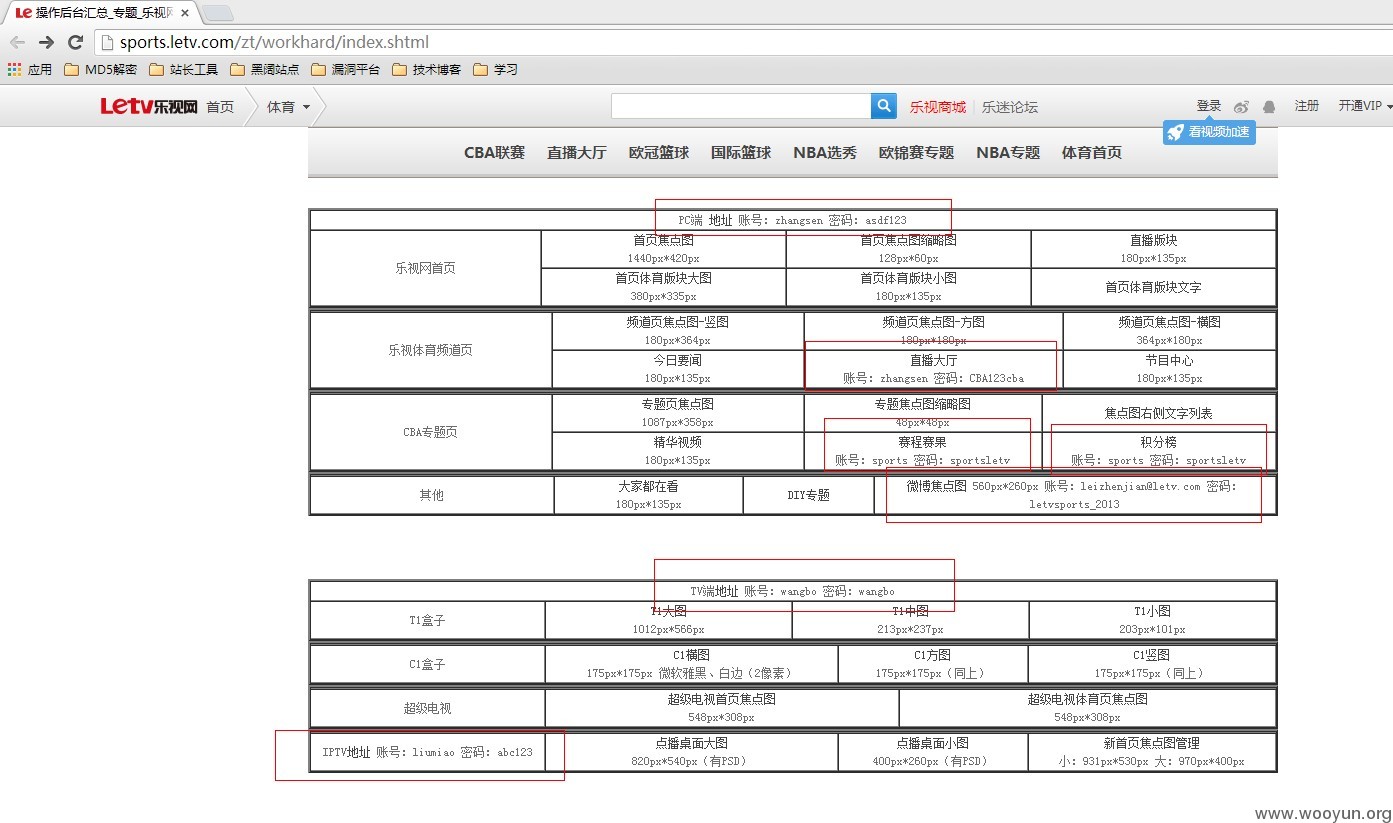This screenshot has width=1393, height=823.
Task: Click the 乐视网首页 table cell
Action: coord(425,268)
